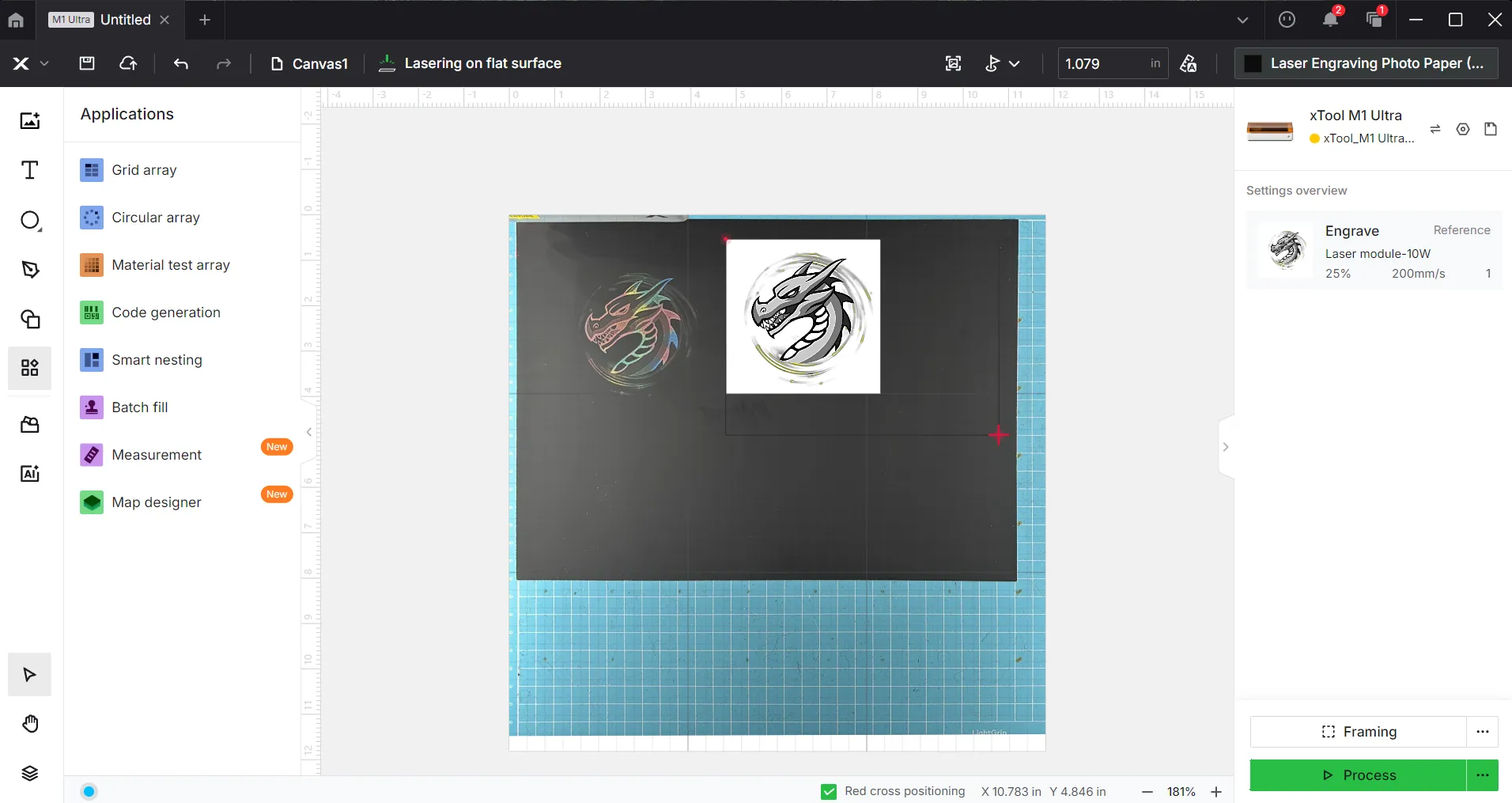This screenshot has width=1512, height=803.
Task: Open the Layers panel icon
Action: coord(29,773)
